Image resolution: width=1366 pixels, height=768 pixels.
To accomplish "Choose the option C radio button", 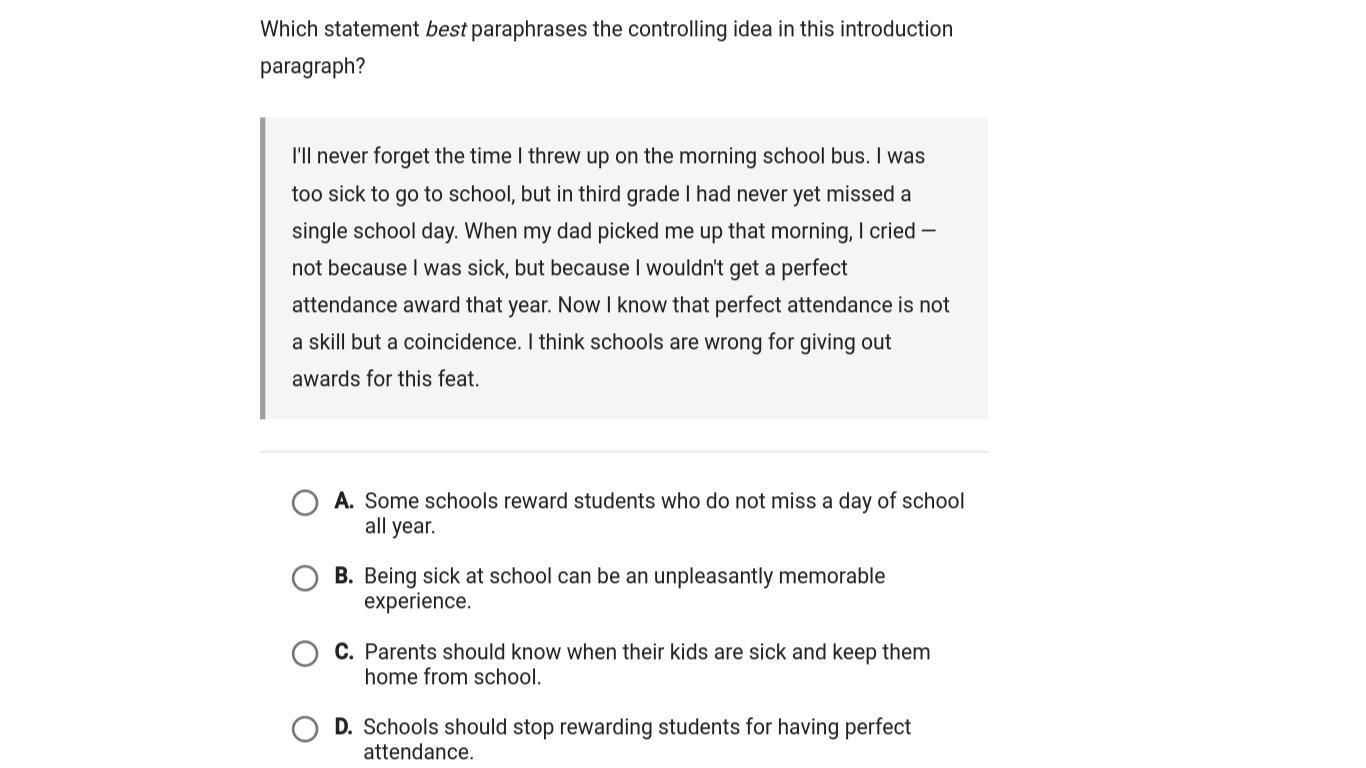I will pyautogui.click(x=305, y=653).
